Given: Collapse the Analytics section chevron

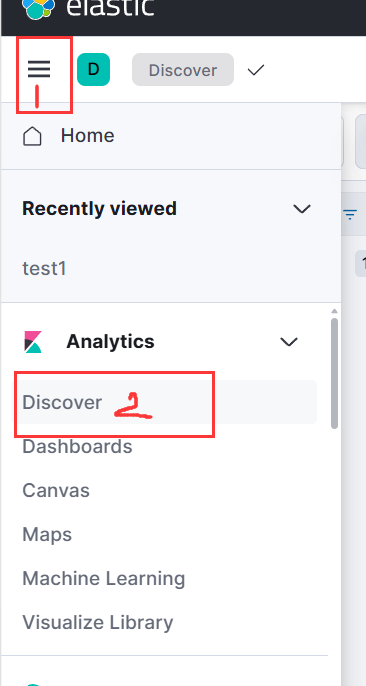Looking at the screenshot, I should click(x=289, y=342).
